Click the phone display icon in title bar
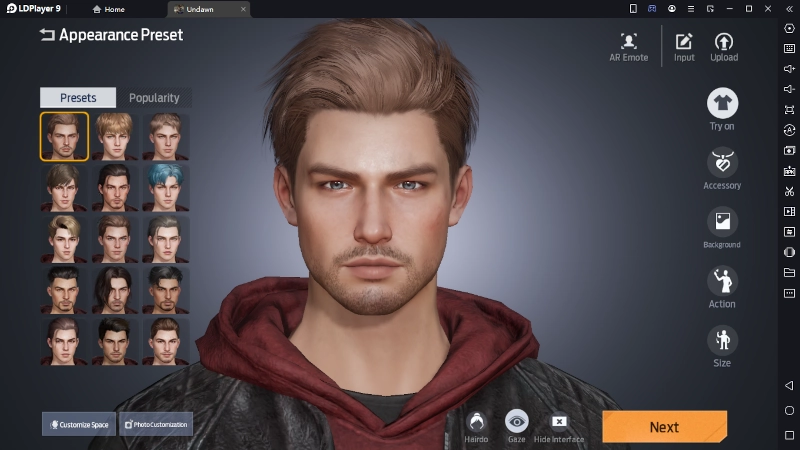The width and height of the screenshot is (800, 450). (x=633, y=9)
